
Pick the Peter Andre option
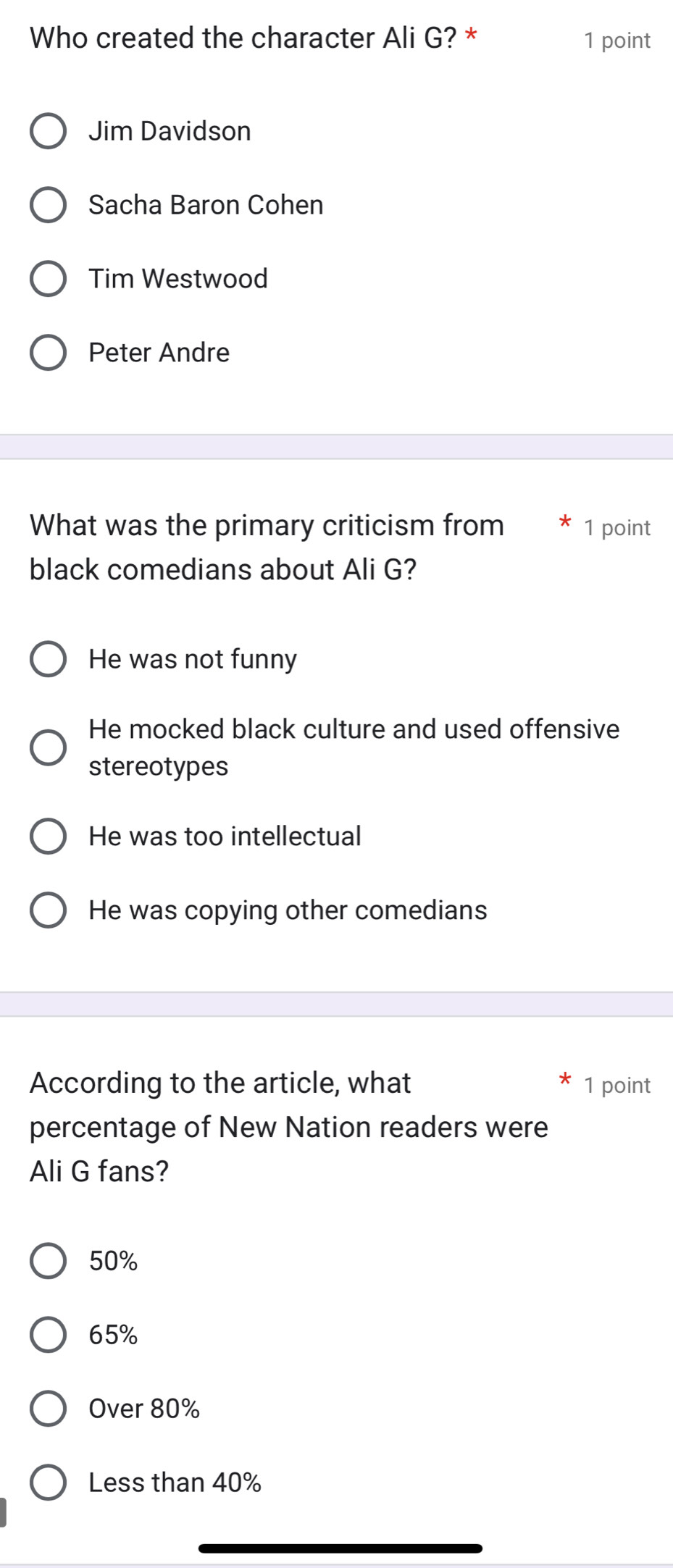pyautogui.click(x=48, y=353)
